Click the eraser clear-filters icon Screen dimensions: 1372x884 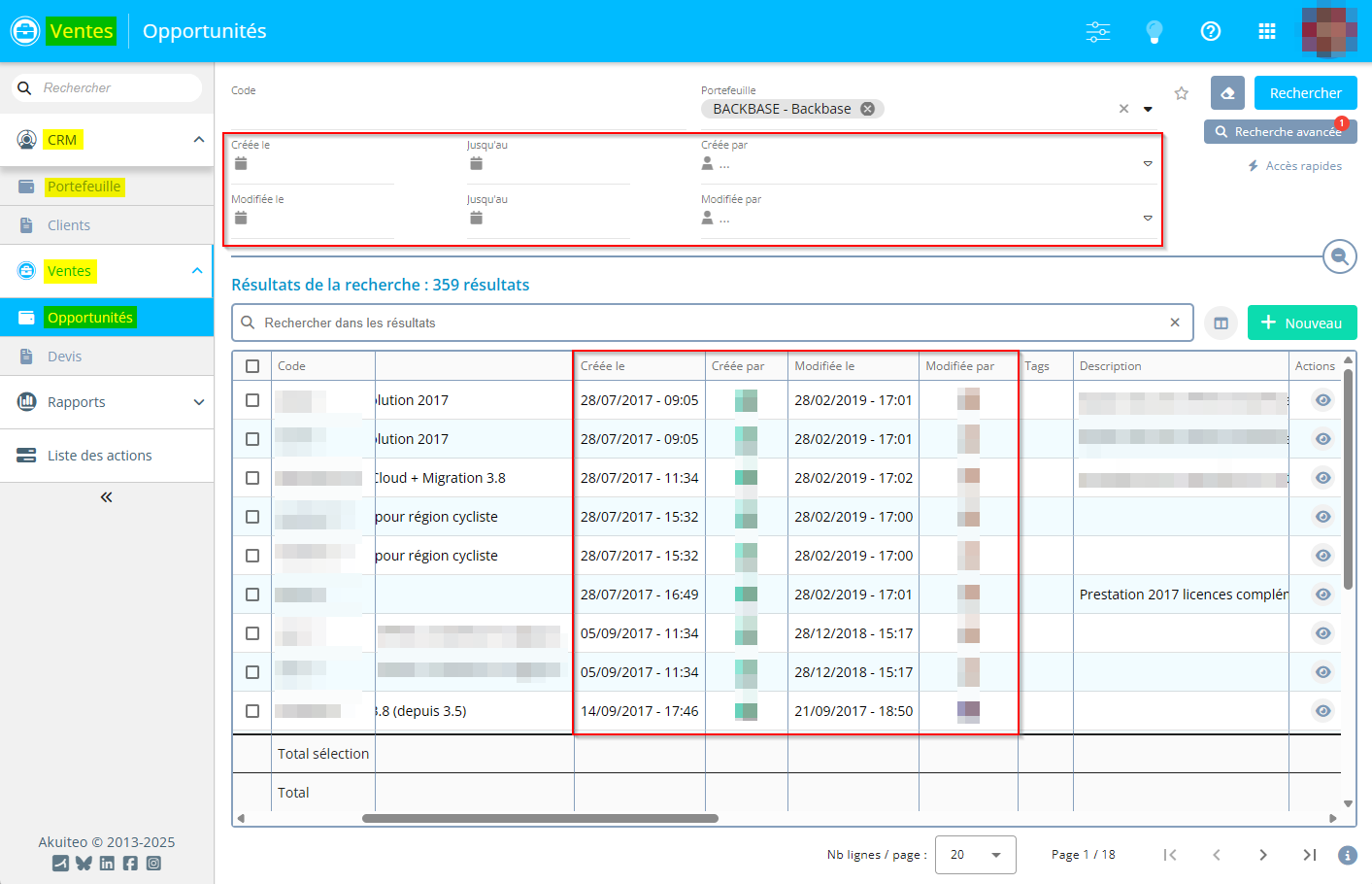1227,93
